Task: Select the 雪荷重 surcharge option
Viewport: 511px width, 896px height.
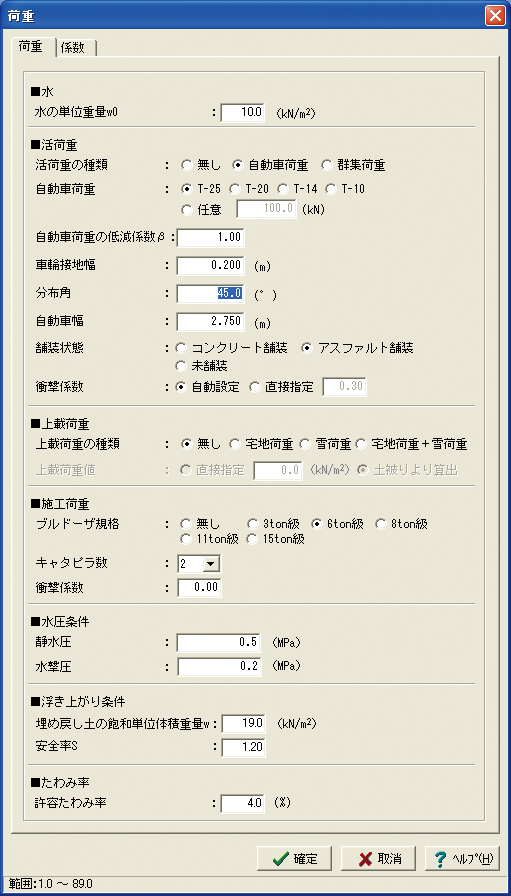Action: [325, 444]
